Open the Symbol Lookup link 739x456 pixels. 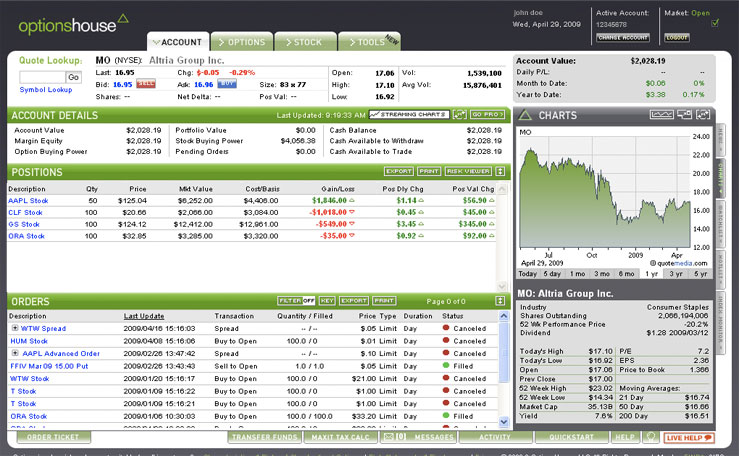tap(46, 90)
